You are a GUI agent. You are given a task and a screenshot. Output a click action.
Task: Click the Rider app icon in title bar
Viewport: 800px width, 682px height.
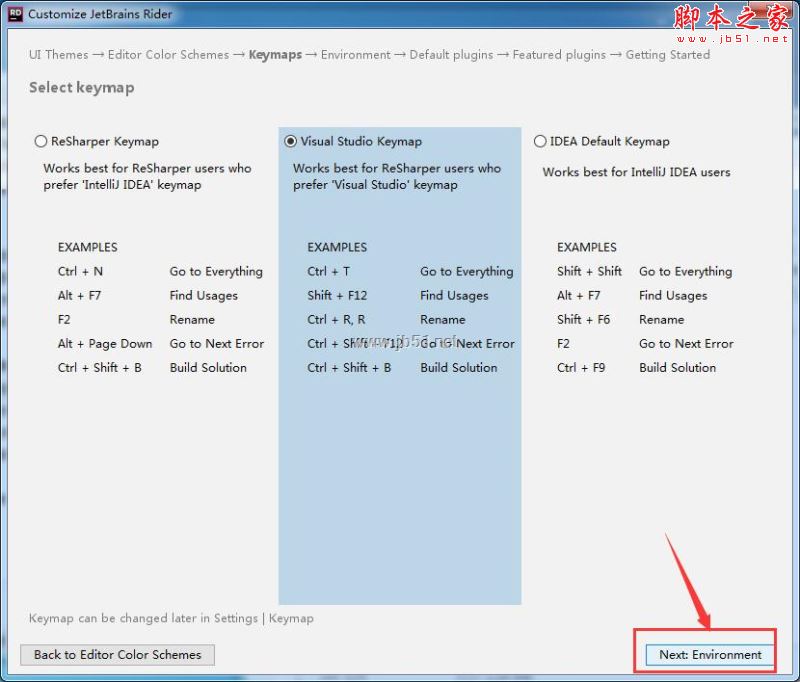click(16, 14)
